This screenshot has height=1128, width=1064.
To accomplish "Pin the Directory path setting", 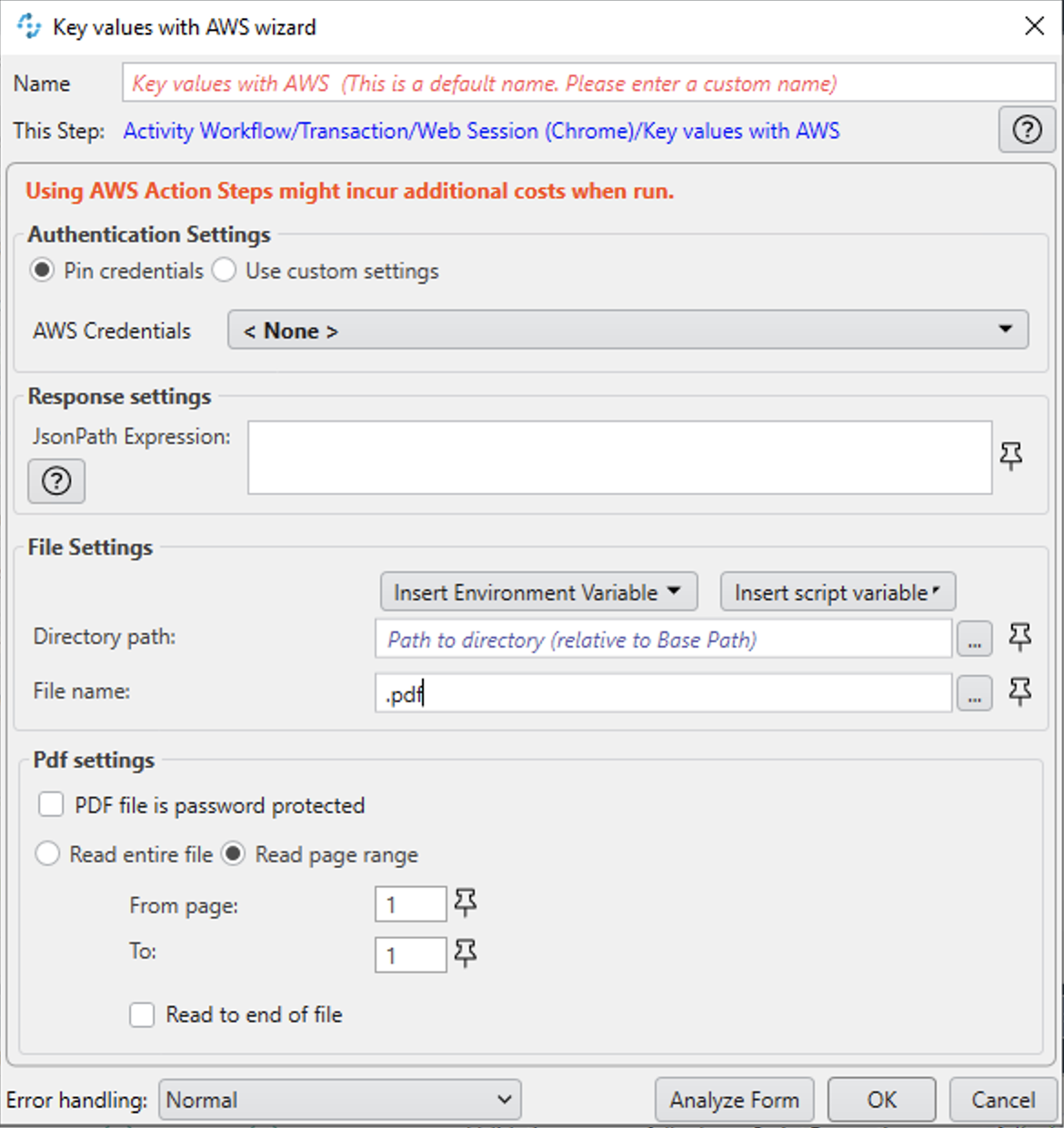I will [1019, 639].
